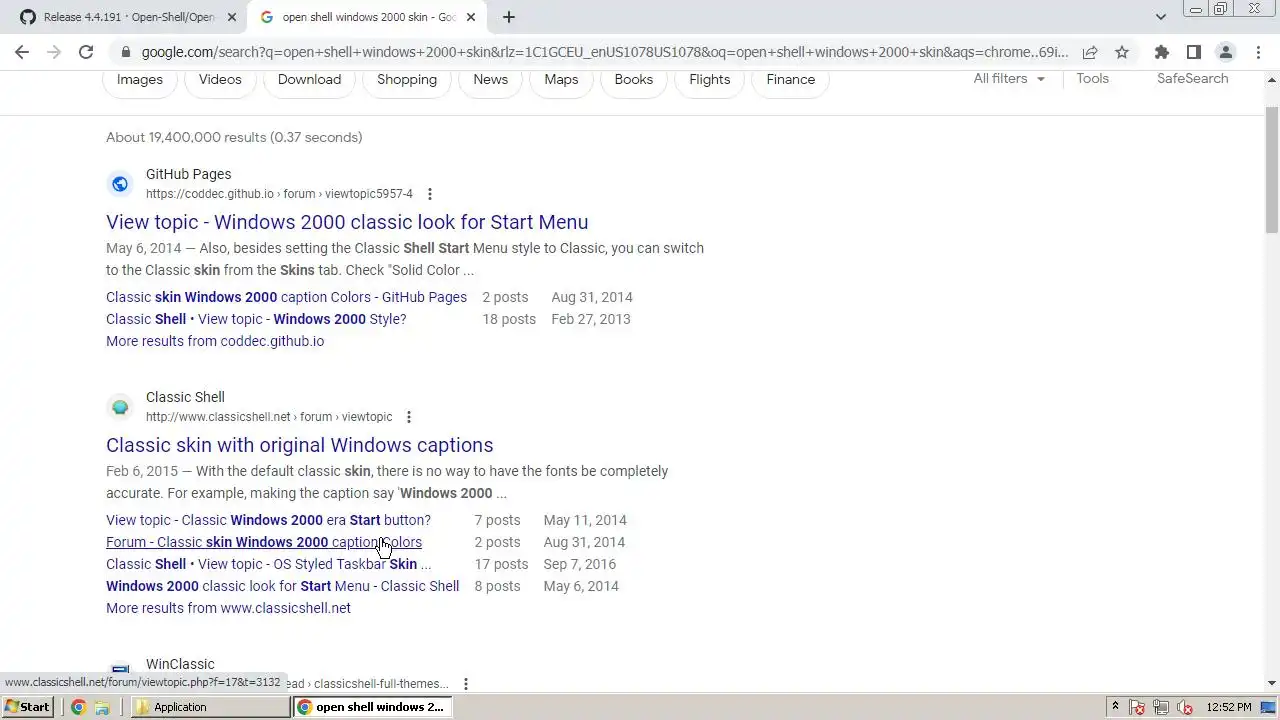Select the News search filter
The height and width of the screenshot is (720, 1280).
point(491,79)
